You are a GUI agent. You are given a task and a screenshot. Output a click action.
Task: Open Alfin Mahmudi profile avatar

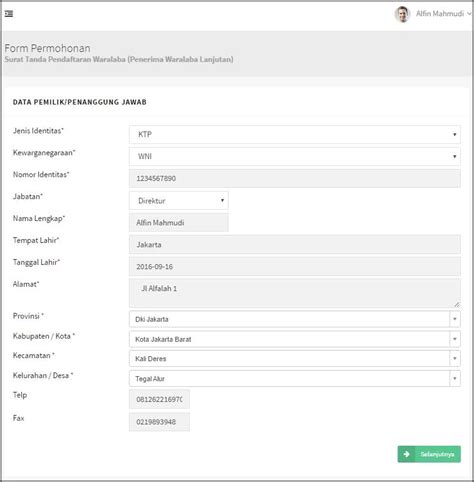click(402, 14)
